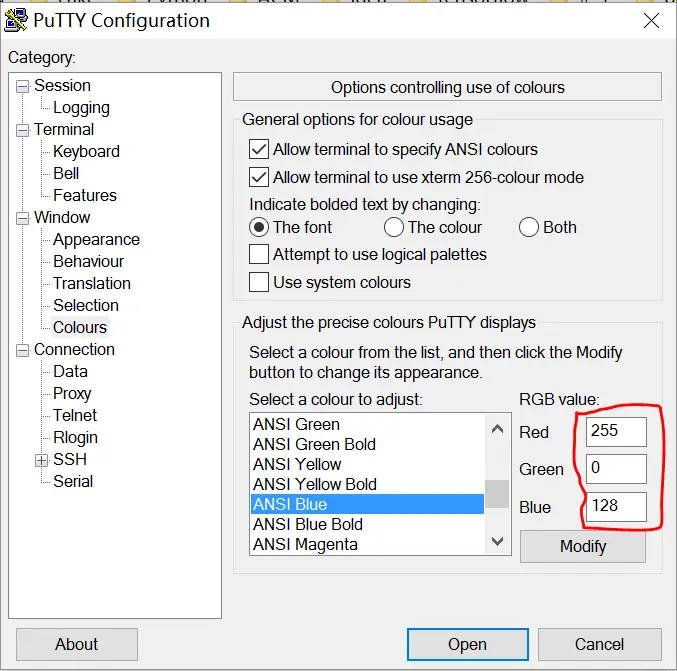Expand the SSH tree node
Screen dimensions: 677x671
click(x=41, y=461)
